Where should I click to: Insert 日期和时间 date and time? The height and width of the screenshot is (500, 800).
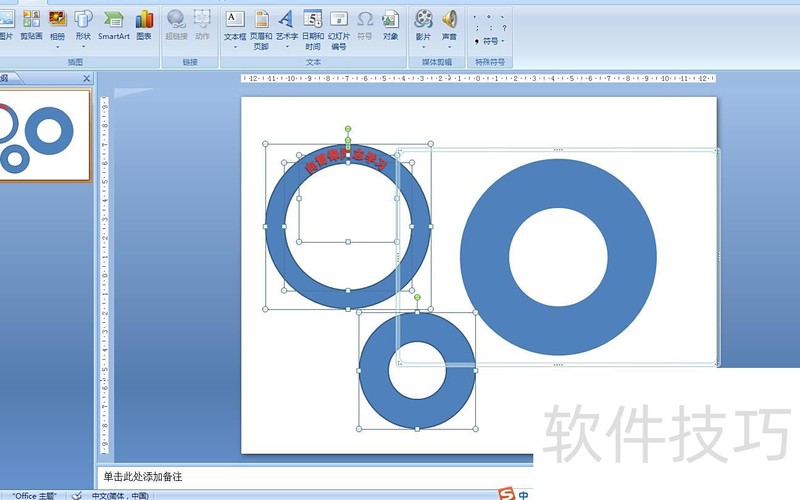click(x=313, y=28)
